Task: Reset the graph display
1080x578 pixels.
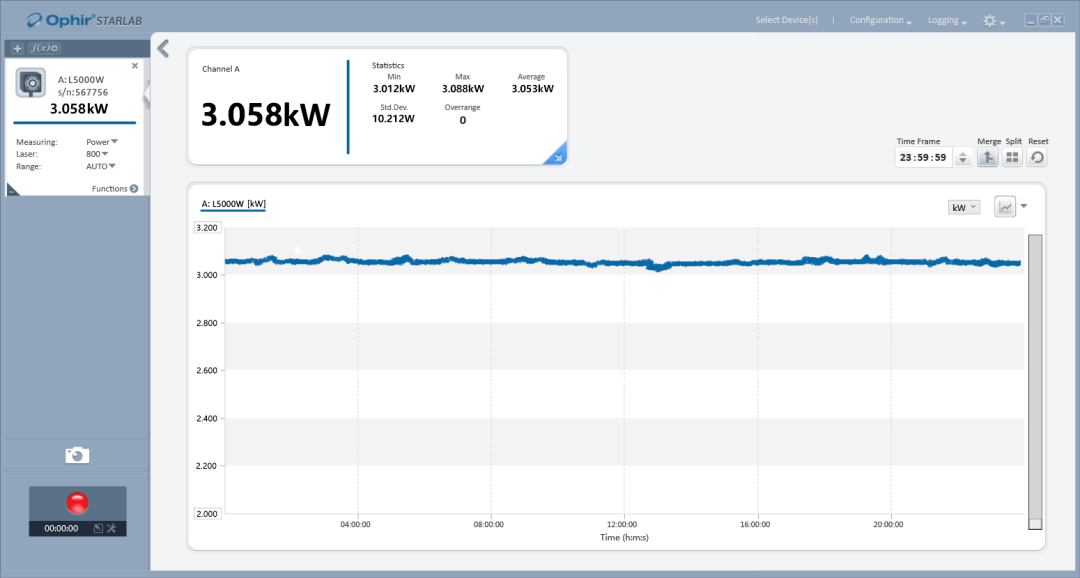Action: click(x=1037, y=157)
